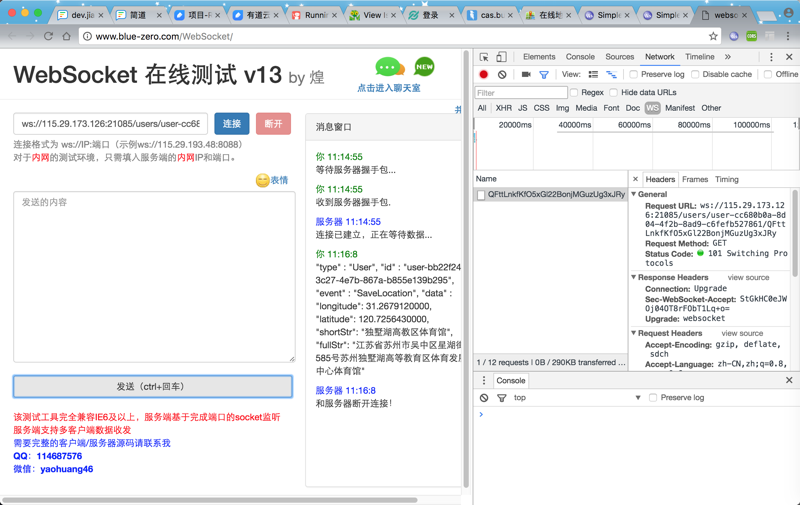Focus the WebSocket address input field
The image size is (800, 505).
(110, 123)
